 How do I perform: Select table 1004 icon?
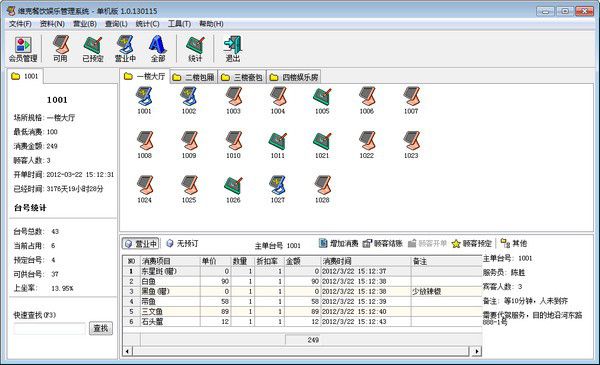tap(278, 100)
